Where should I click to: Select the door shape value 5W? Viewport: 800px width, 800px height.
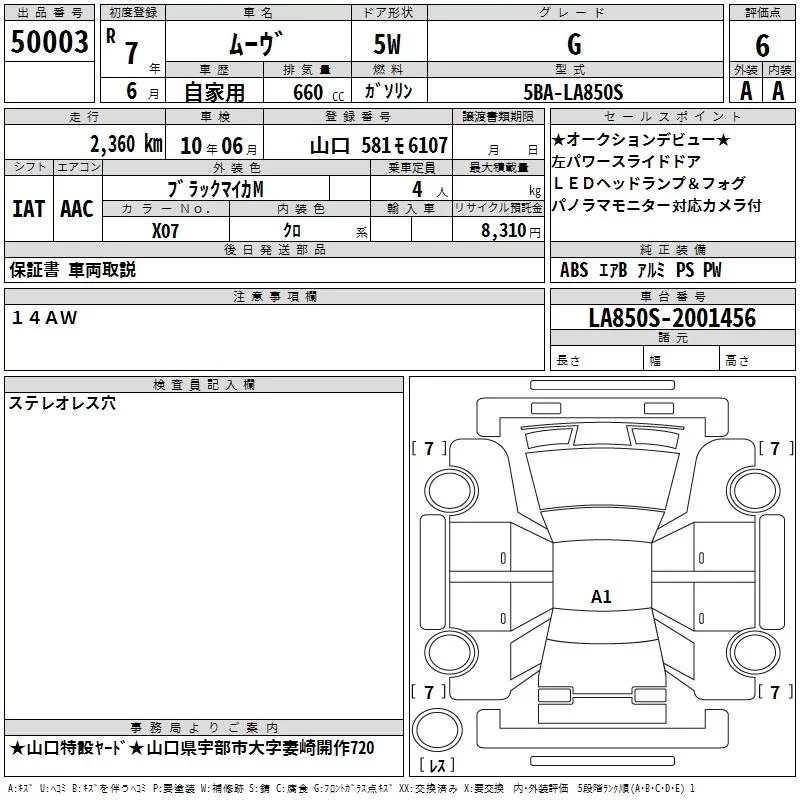tap(389, 44)
